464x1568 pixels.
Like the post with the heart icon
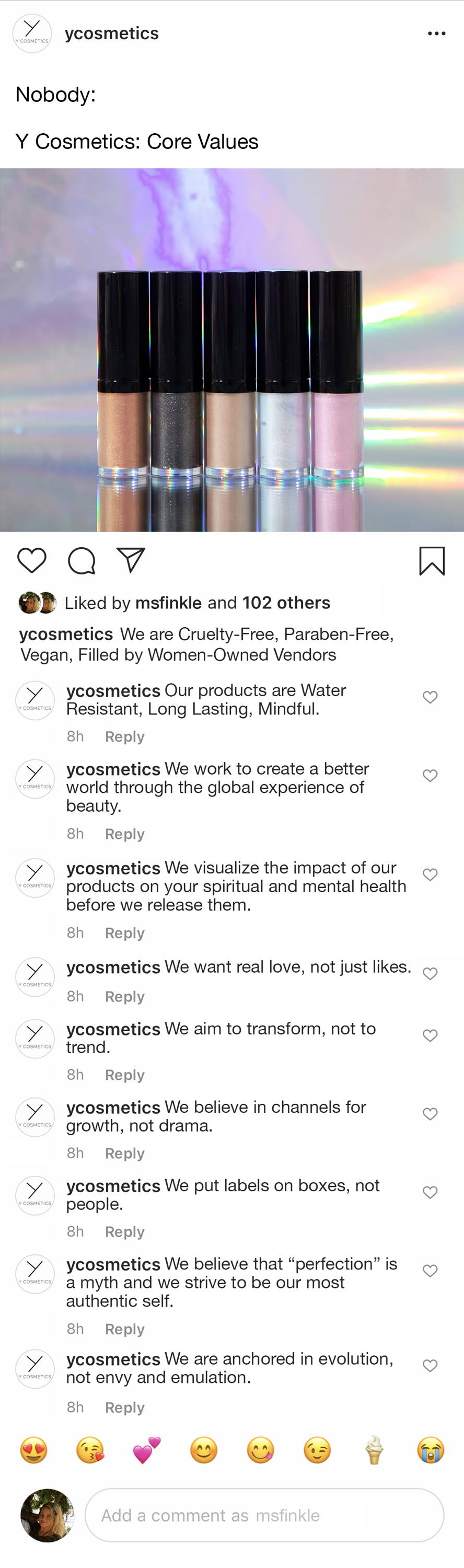click(32, 560)
